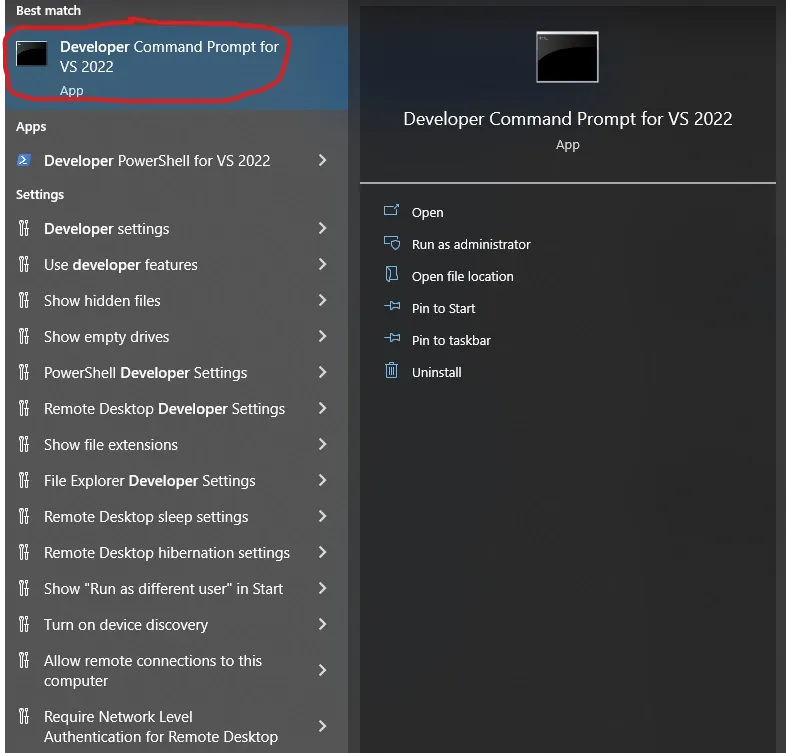This screenshot has height=753, width=786.
Task: Choose Run as administrator
Action: [x=471, y=245]
